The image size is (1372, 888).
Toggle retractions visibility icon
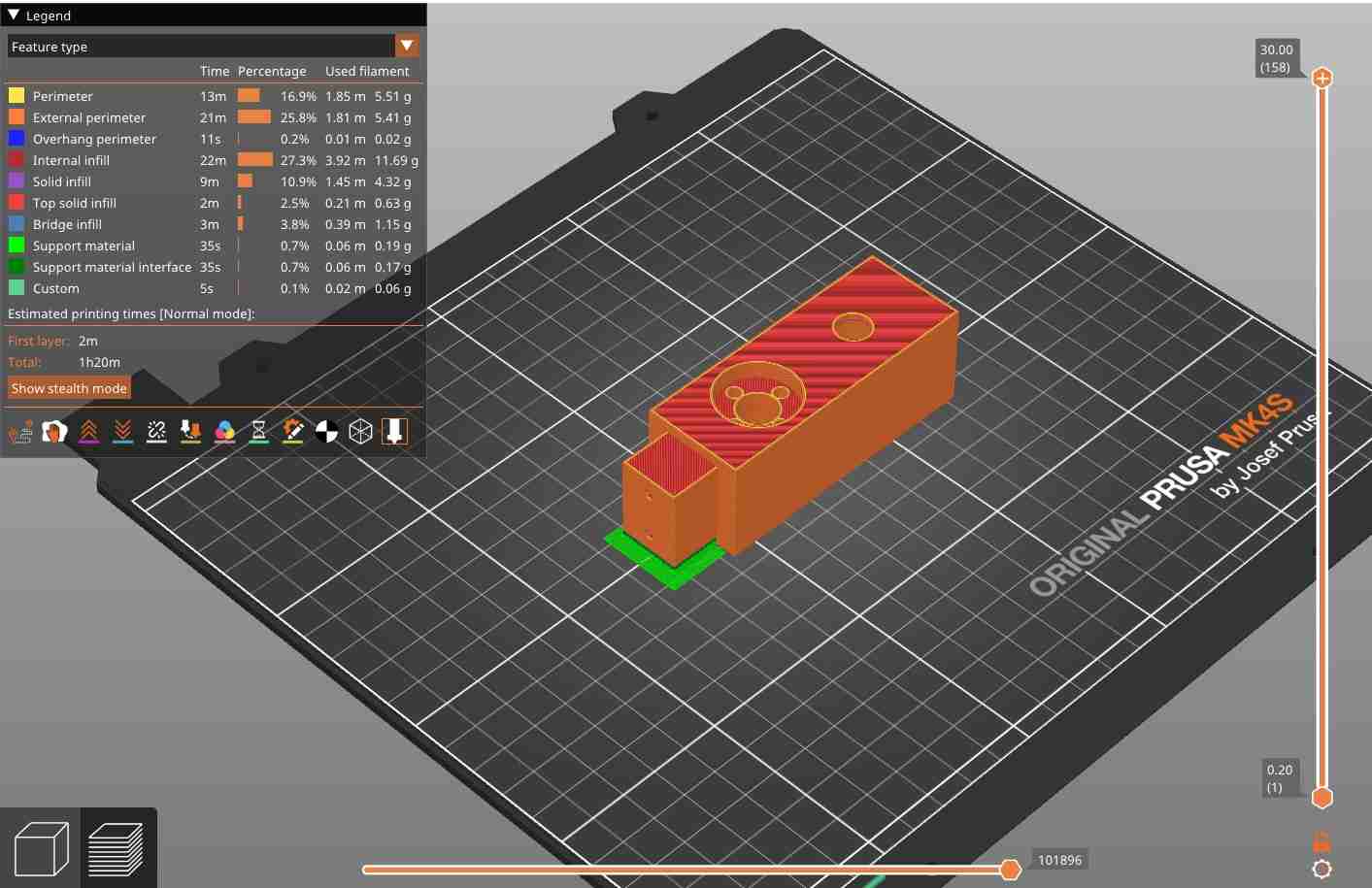(x=88, y=431)
